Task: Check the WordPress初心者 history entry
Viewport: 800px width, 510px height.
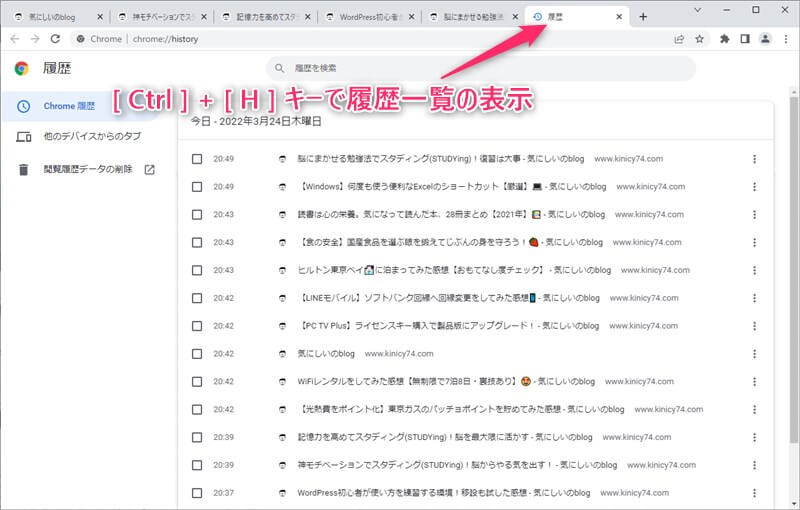Action: (x=197, y=493)
